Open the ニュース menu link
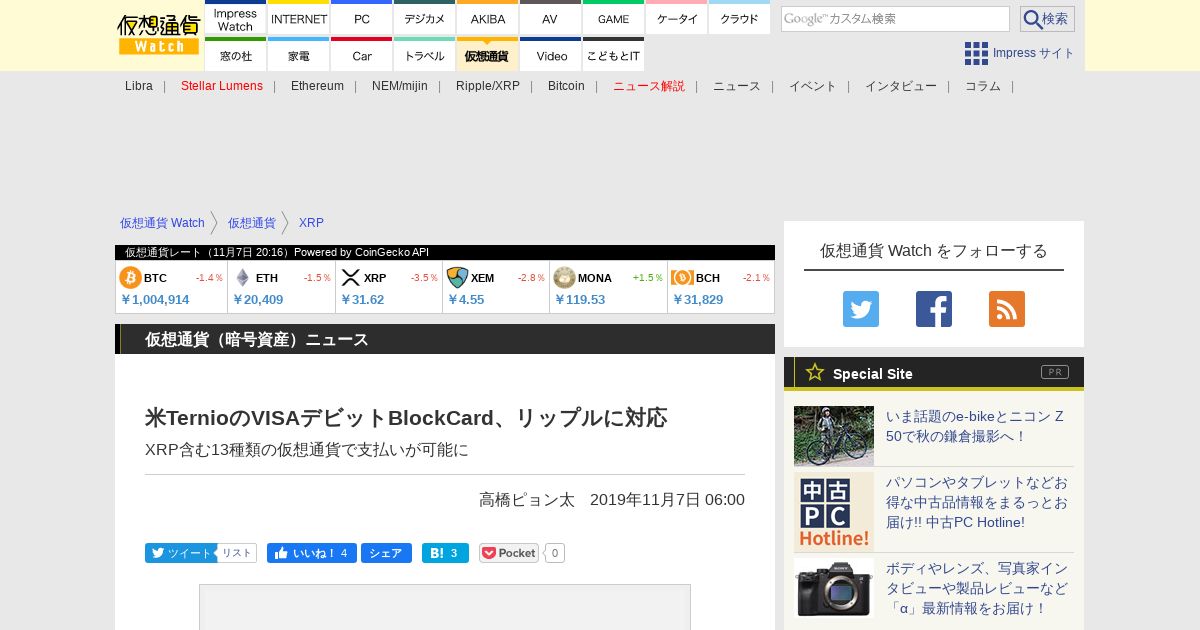1200x630 pixels. [737, 86]
